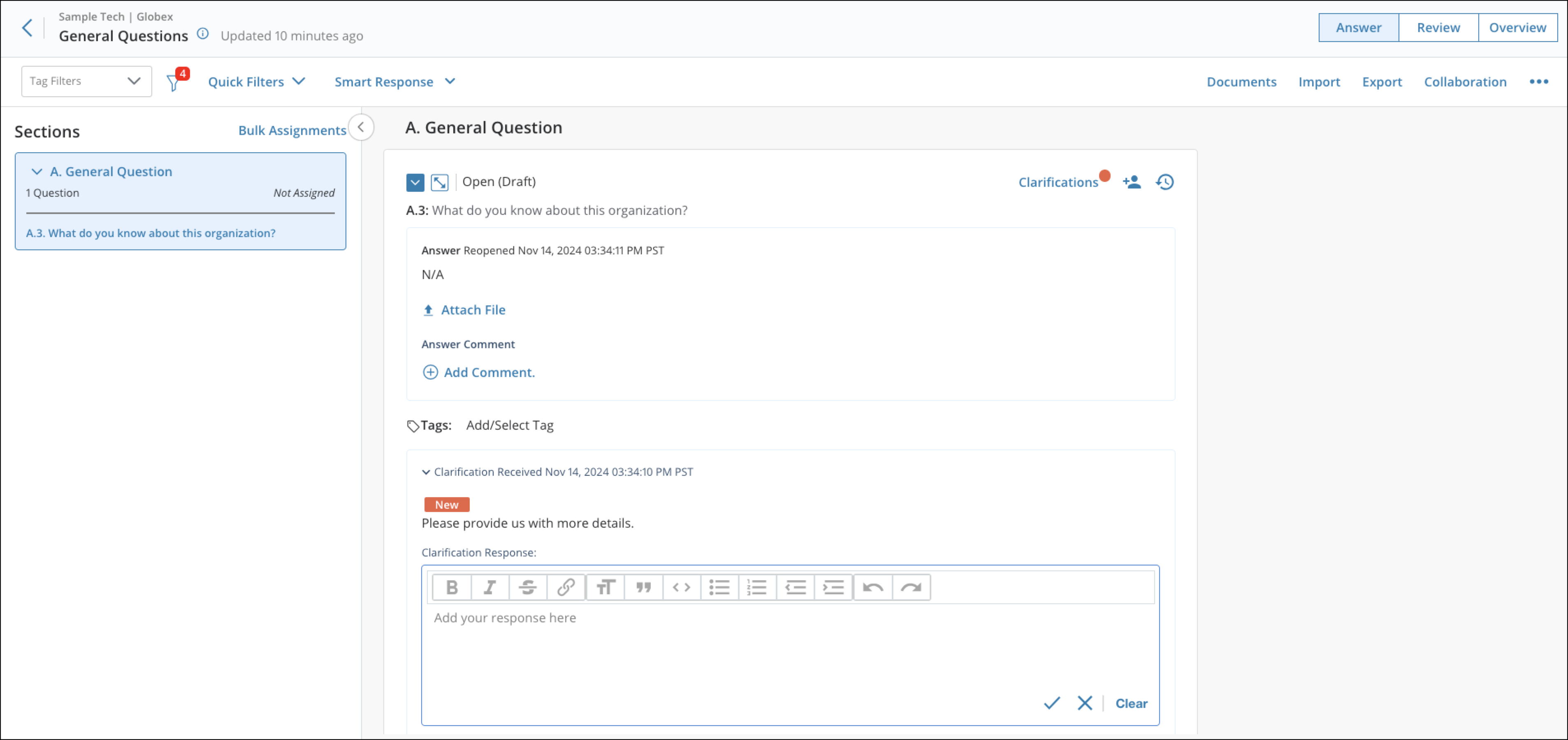Collapse the Sections sidebar panel
1568x740 pixels.
(361, 127)
